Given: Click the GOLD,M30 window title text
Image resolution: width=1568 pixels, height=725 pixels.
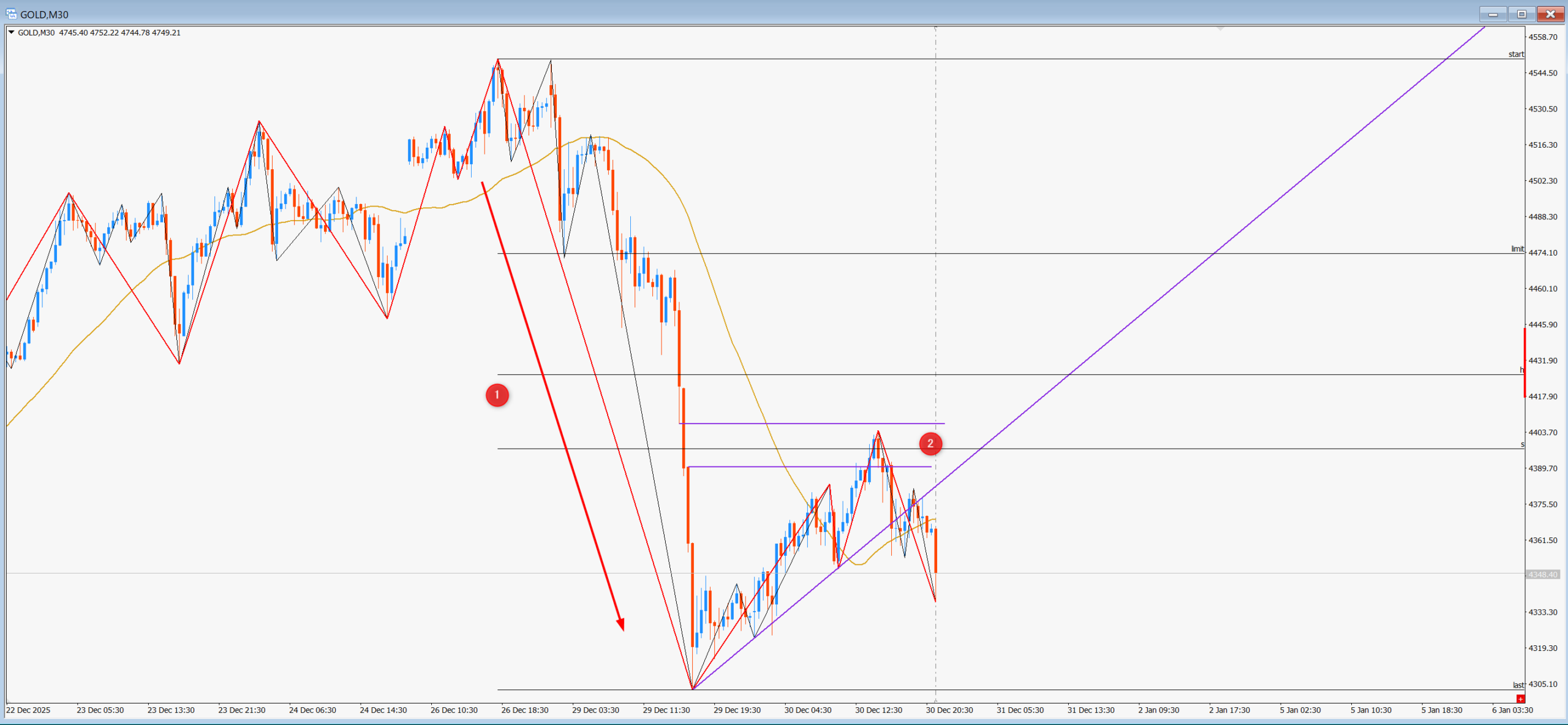Looking at the screenshot, I should coord(44,14).
